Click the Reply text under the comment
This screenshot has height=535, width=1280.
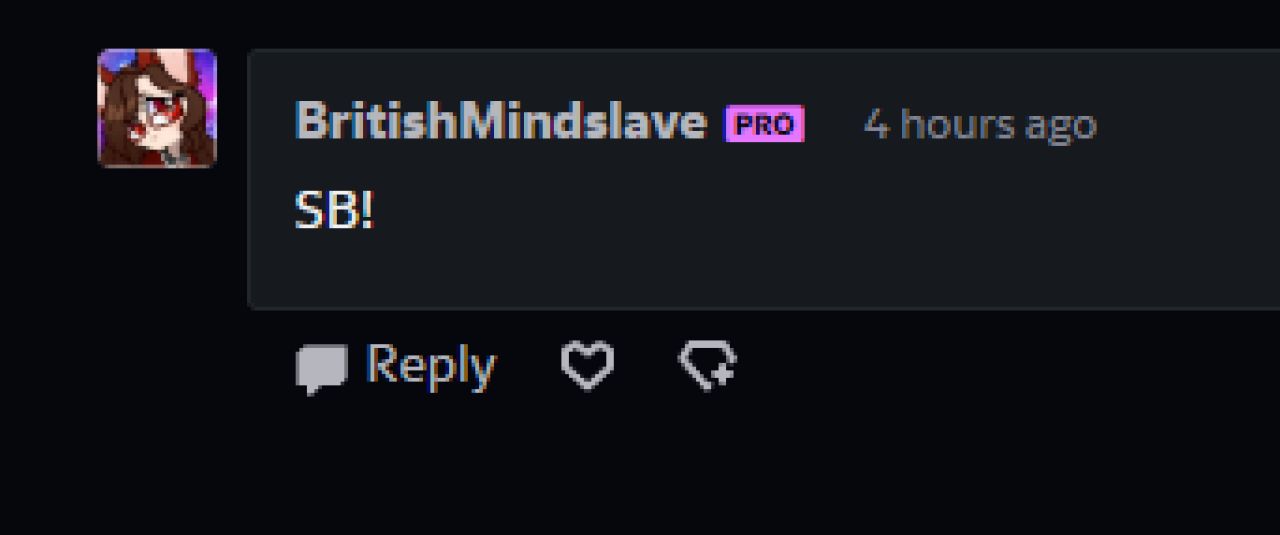pyautogui.click(x=431, y=366)
